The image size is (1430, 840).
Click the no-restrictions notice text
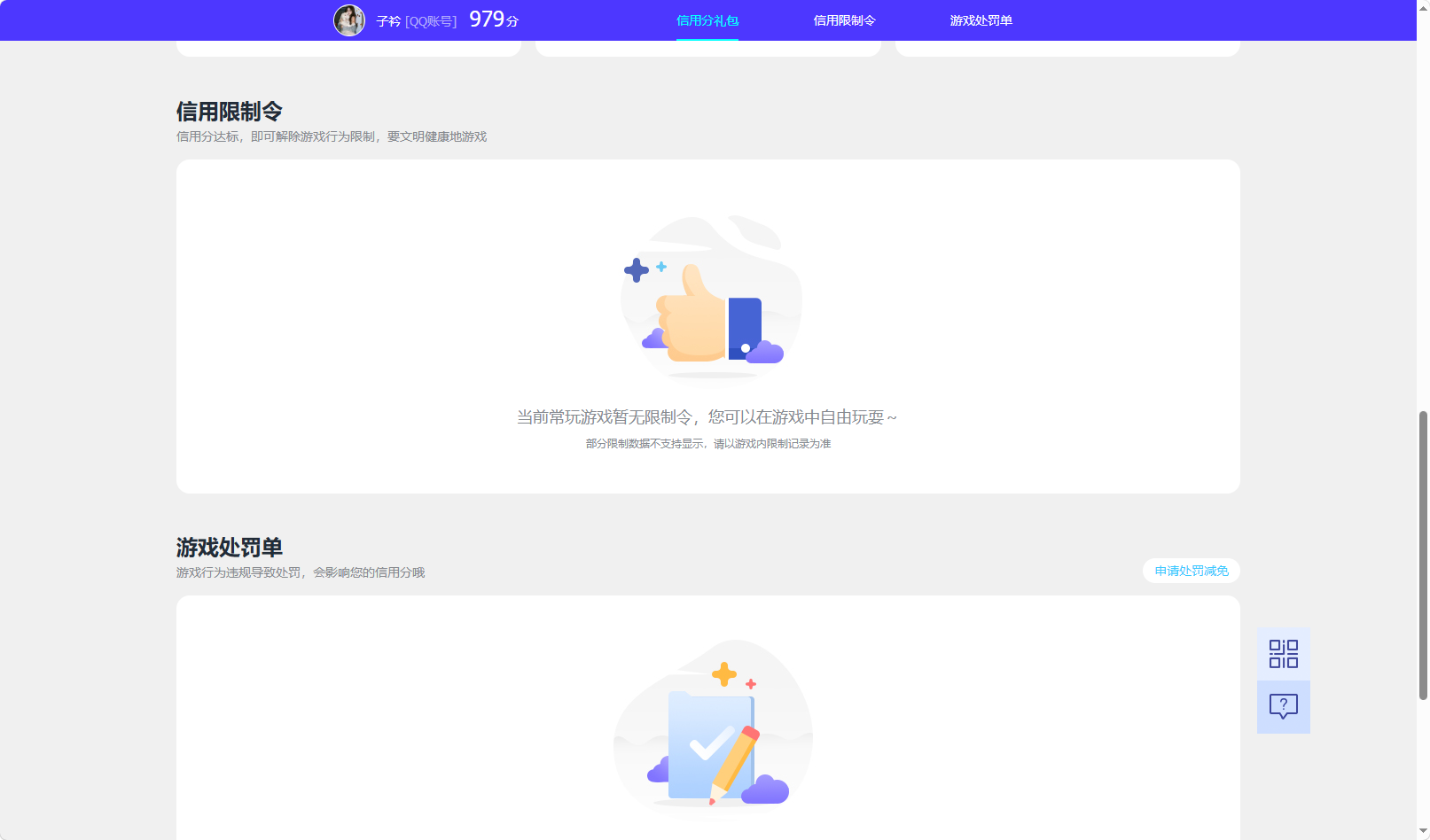(707, 416)
